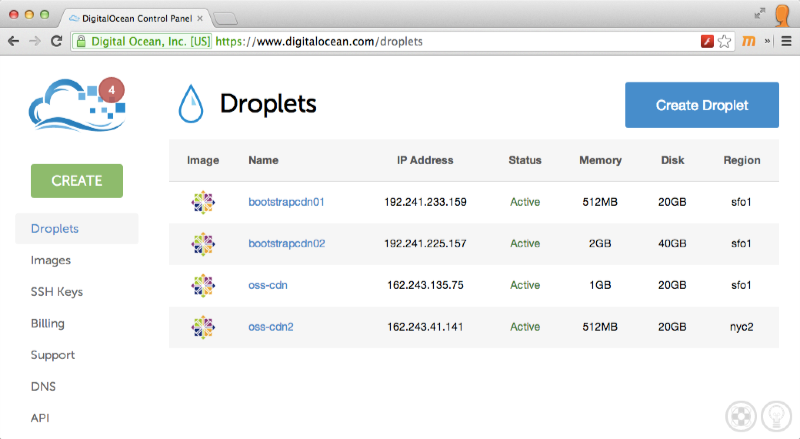This screenshot has height=439, width=800.
Task: Click the CentOS image icon for oss-cdn row
Action: tap(203, 285)
